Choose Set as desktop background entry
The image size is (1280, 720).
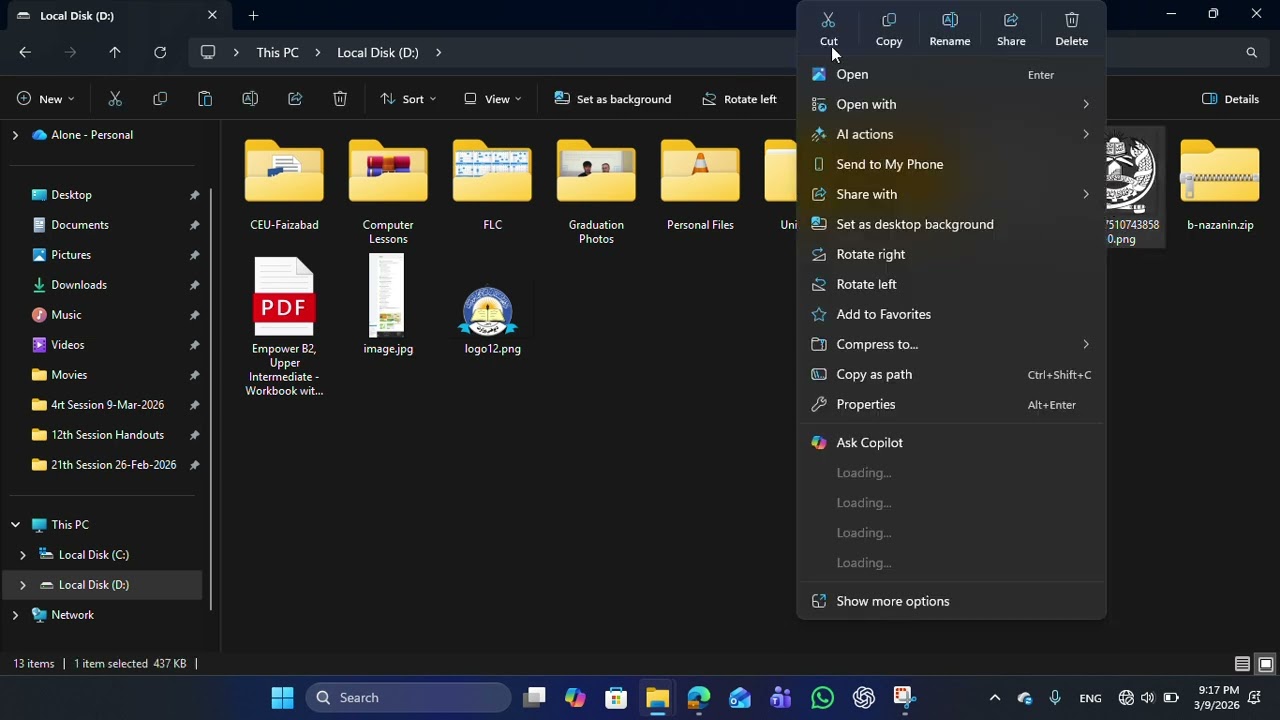click(951, 224)
